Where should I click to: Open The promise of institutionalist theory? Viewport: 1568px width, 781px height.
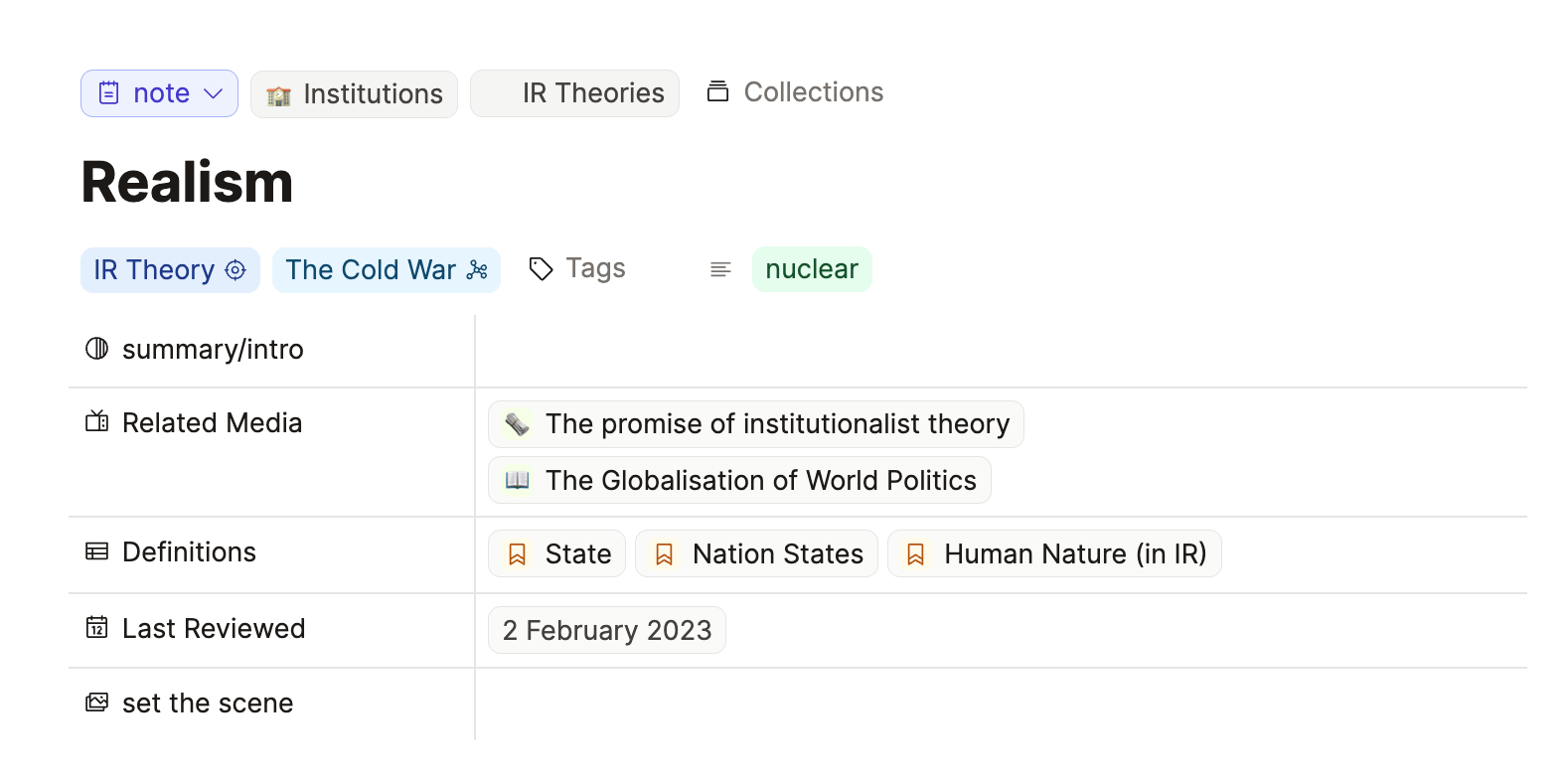point(756,424)
